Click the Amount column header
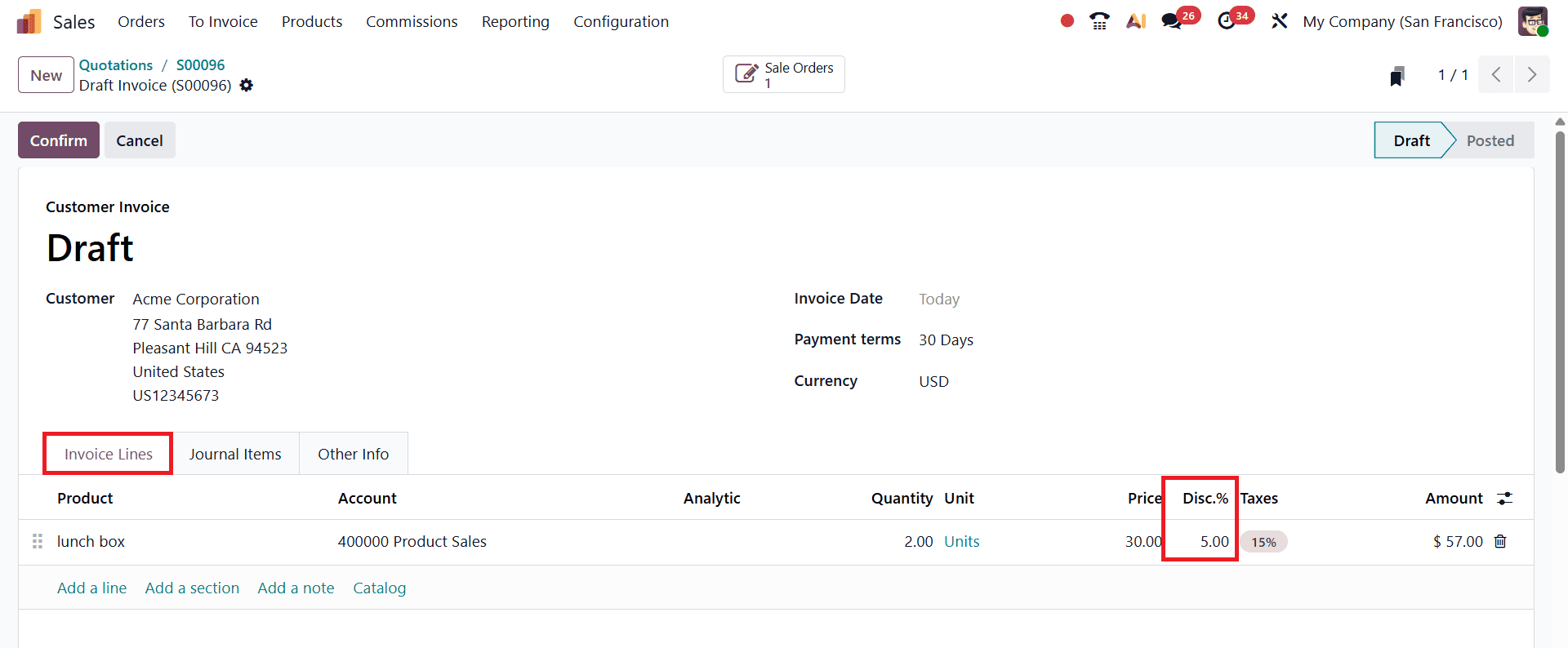The height and width of the screenshot is (648, 1568). point(1454,498)
